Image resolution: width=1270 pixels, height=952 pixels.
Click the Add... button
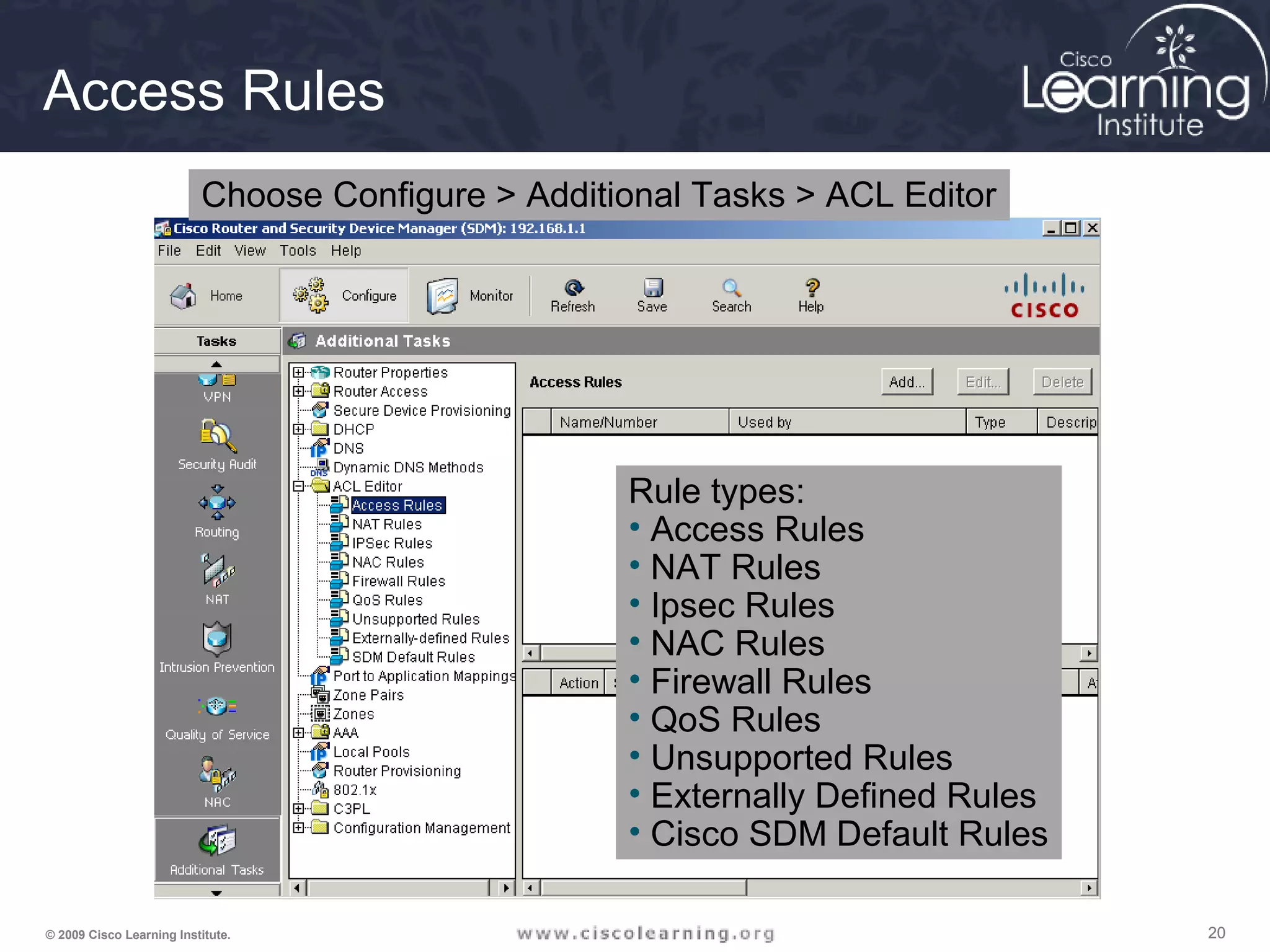pos(907,382)
